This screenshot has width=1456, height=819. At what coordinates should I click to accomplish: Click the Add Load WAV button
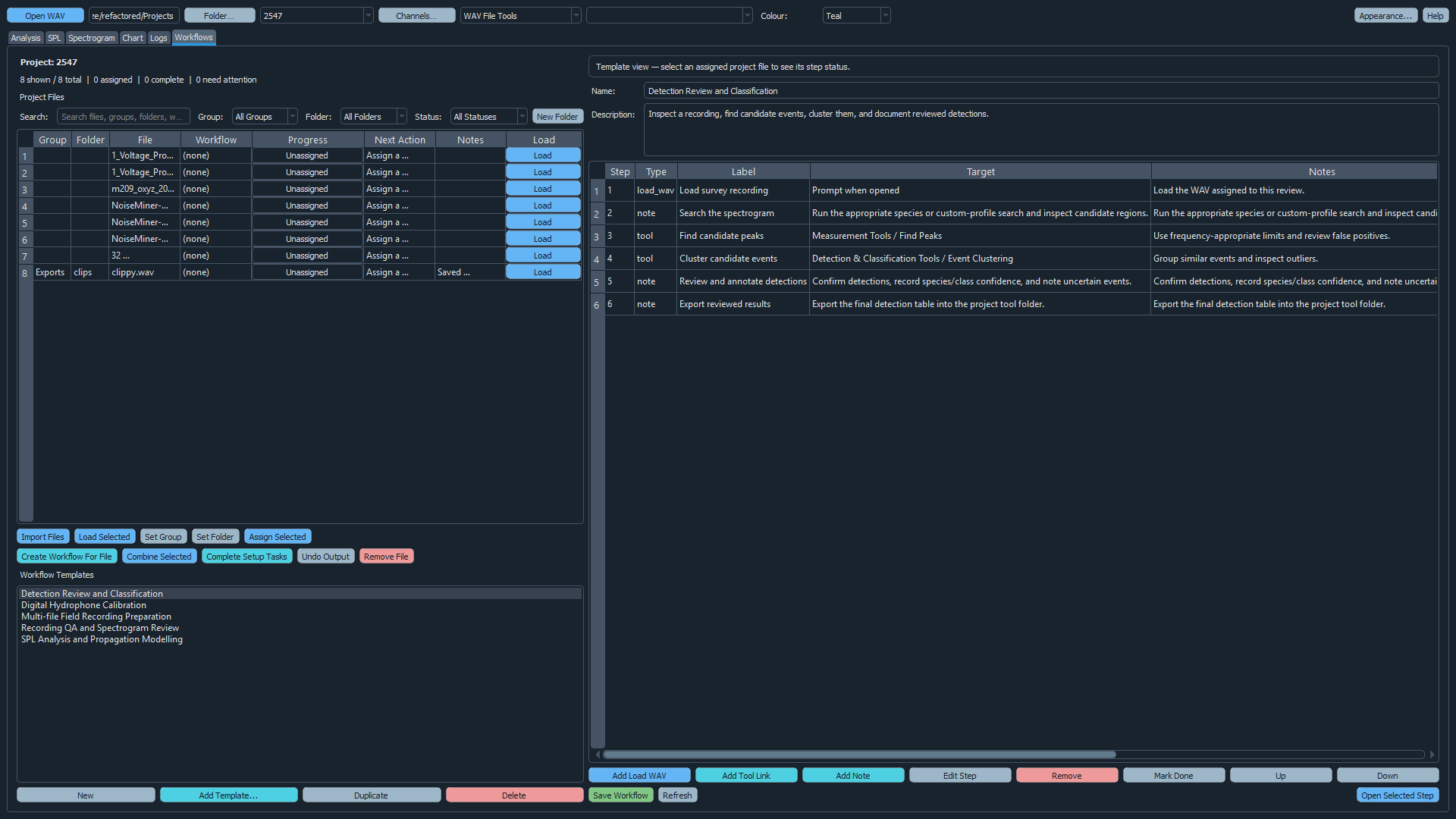639,776
